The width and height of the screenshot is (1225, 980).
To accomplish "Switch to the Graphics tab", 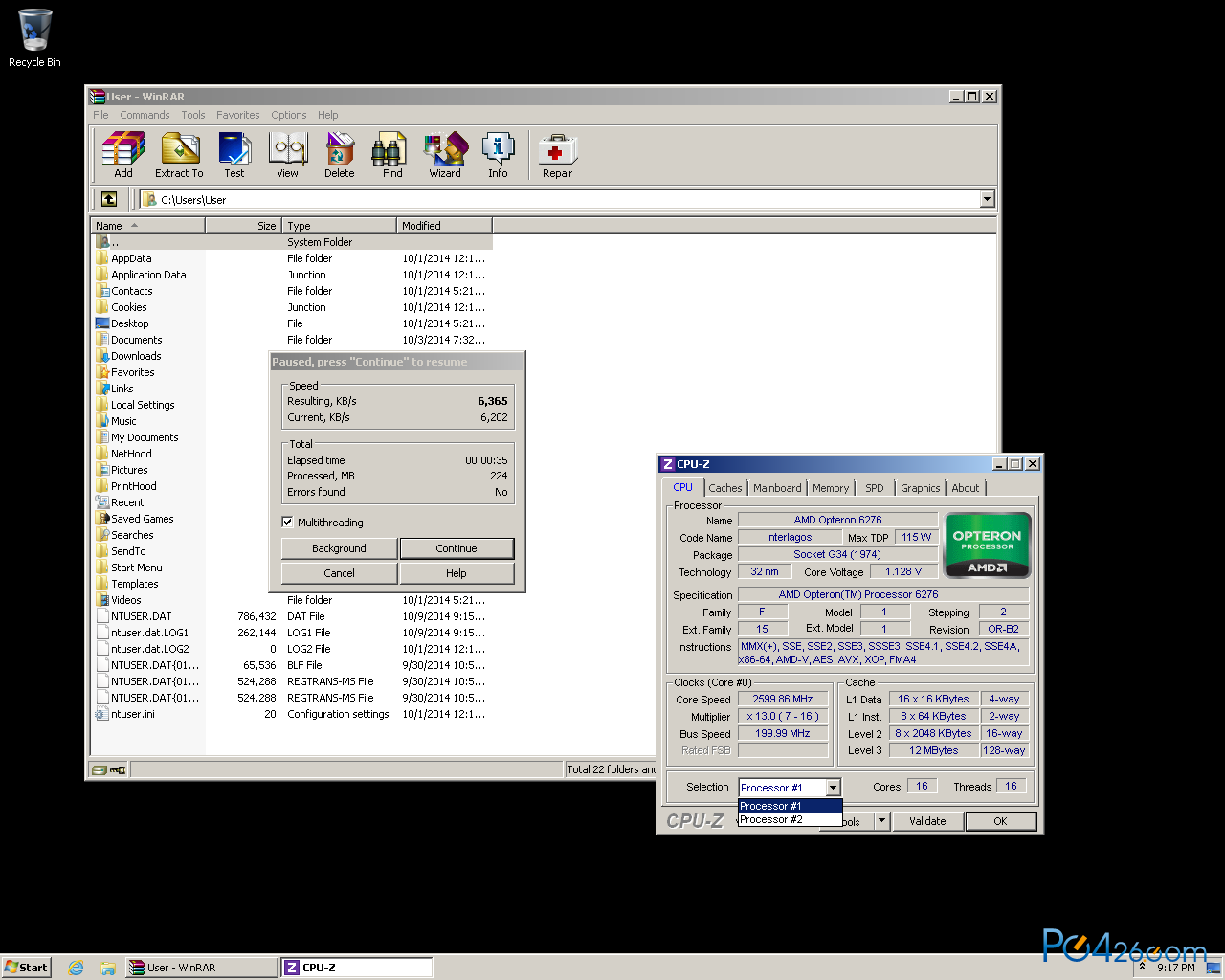I will click(921, 488).
